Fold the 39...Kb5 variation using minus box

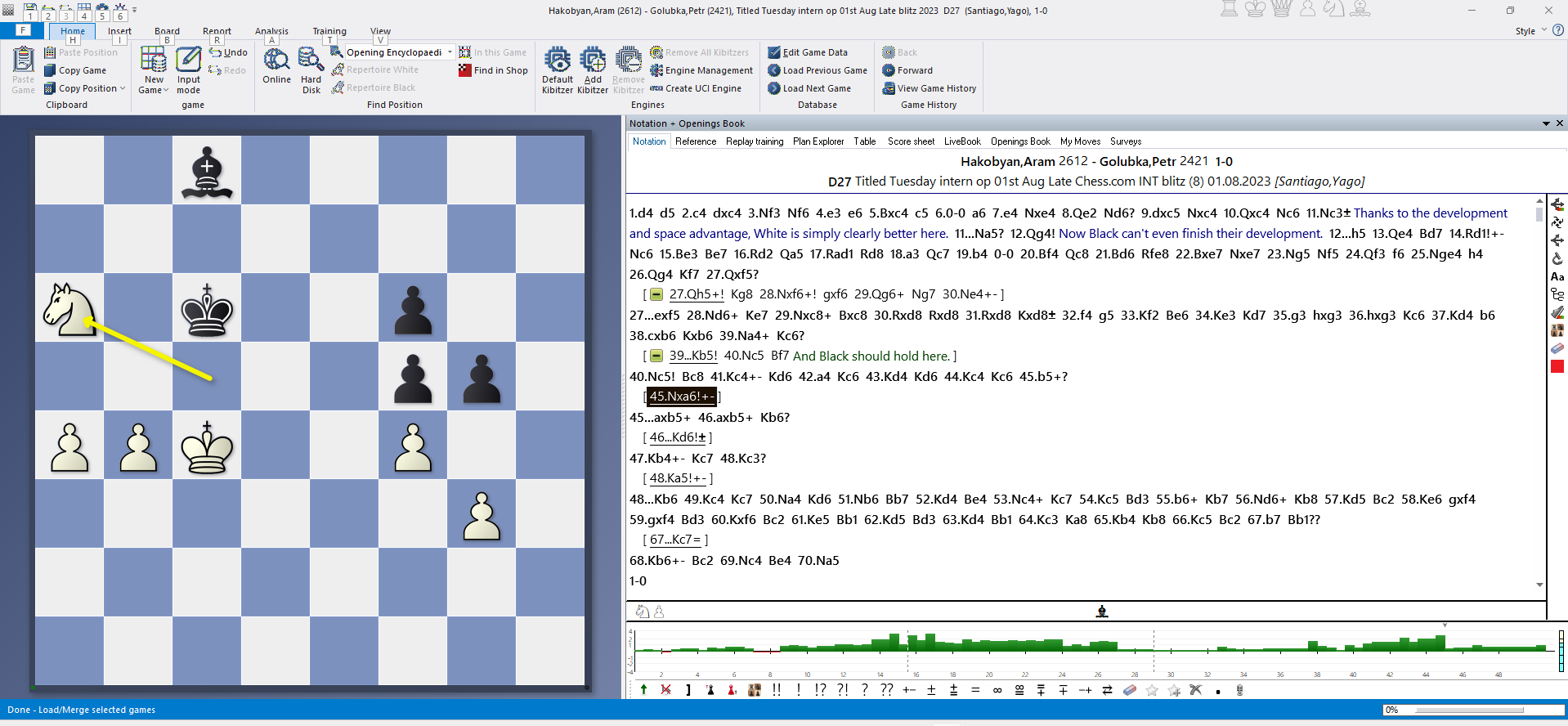tap(656, 356)
